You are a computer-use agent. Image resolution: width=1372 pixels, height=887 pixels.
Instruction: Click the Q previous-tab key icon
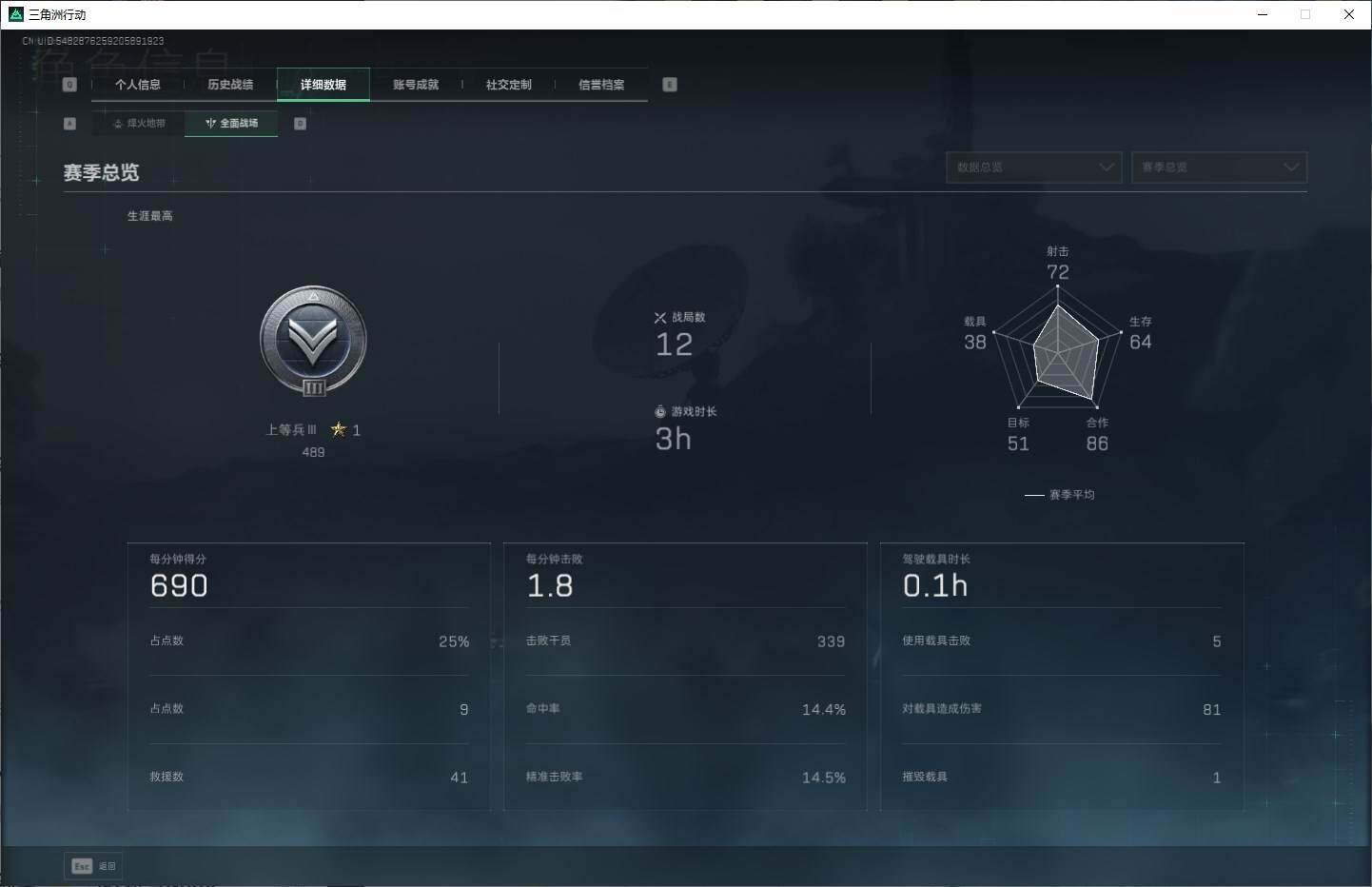69,85
